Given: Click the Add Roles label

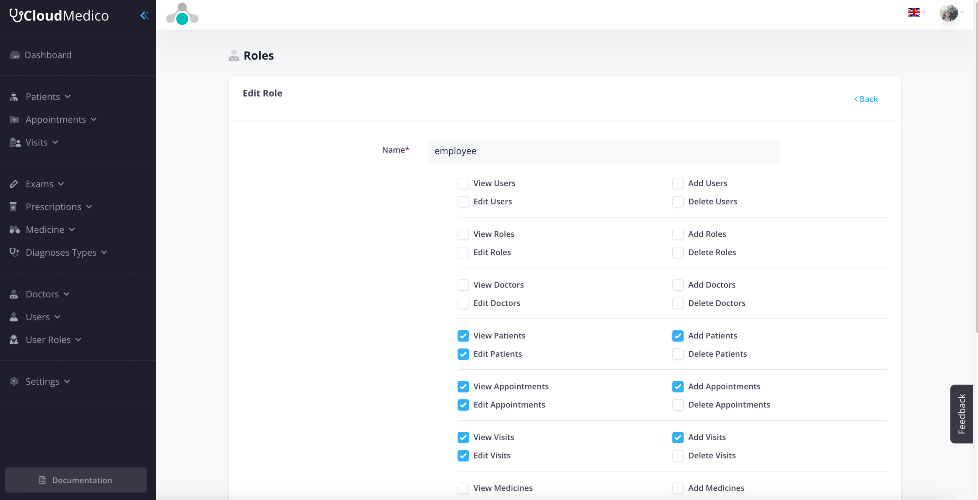Looking at the screenshot, I should [x=707, y=234].
